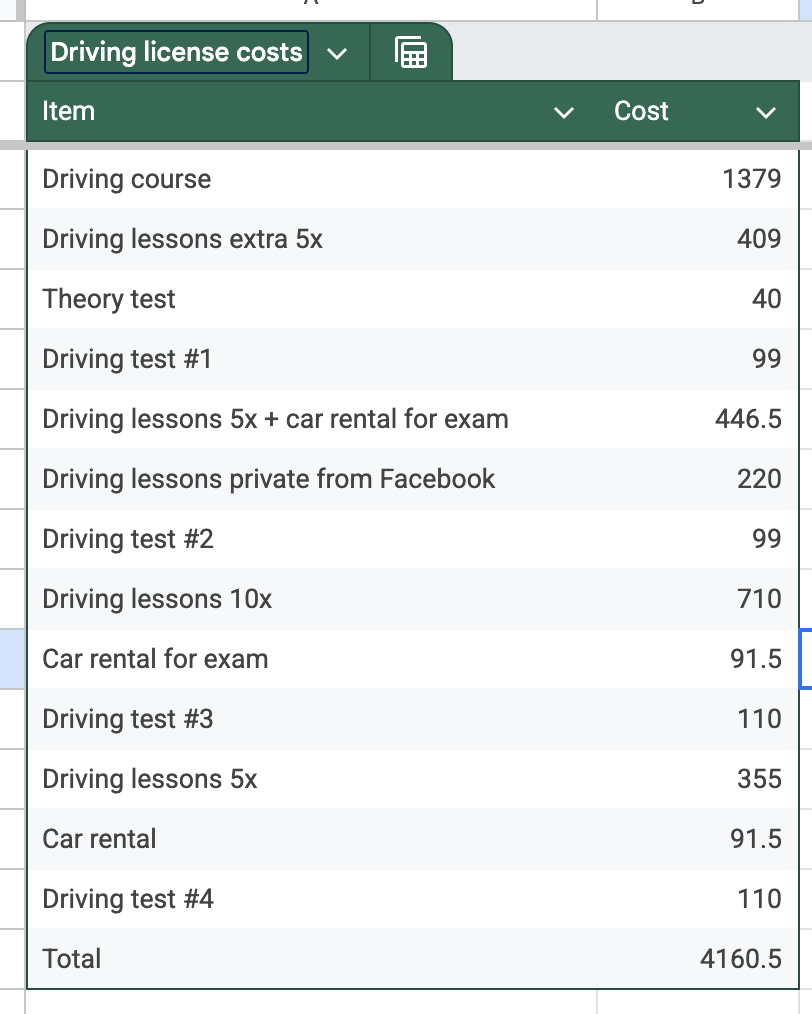812x1014 pixels.
Task: Select the Total label cell
Action: 72,959
